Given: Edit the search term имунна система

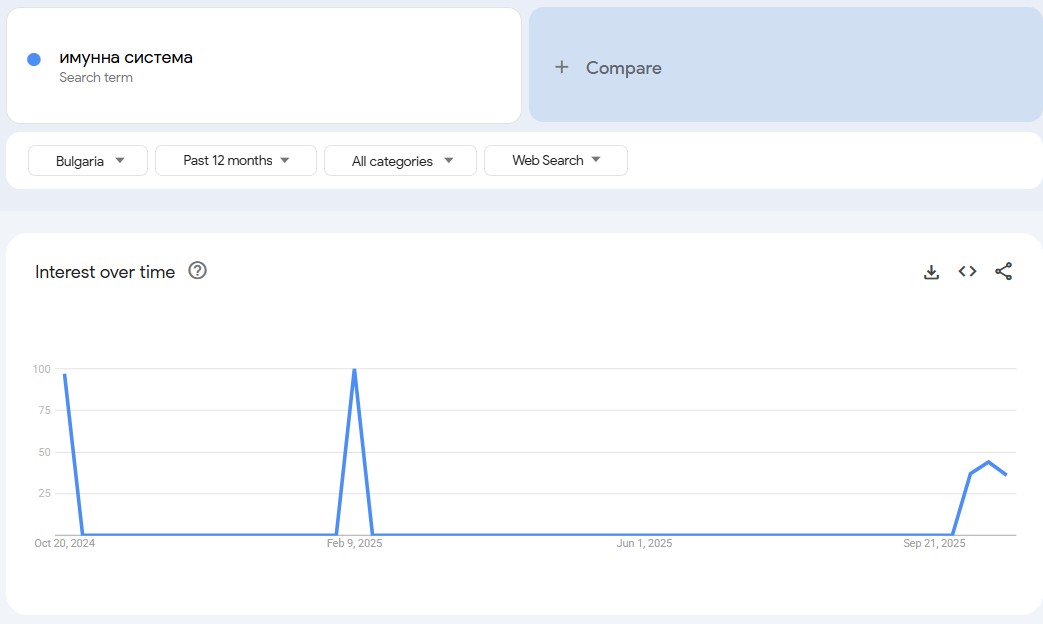Looking at the screenshot, I should coord(126,58).
